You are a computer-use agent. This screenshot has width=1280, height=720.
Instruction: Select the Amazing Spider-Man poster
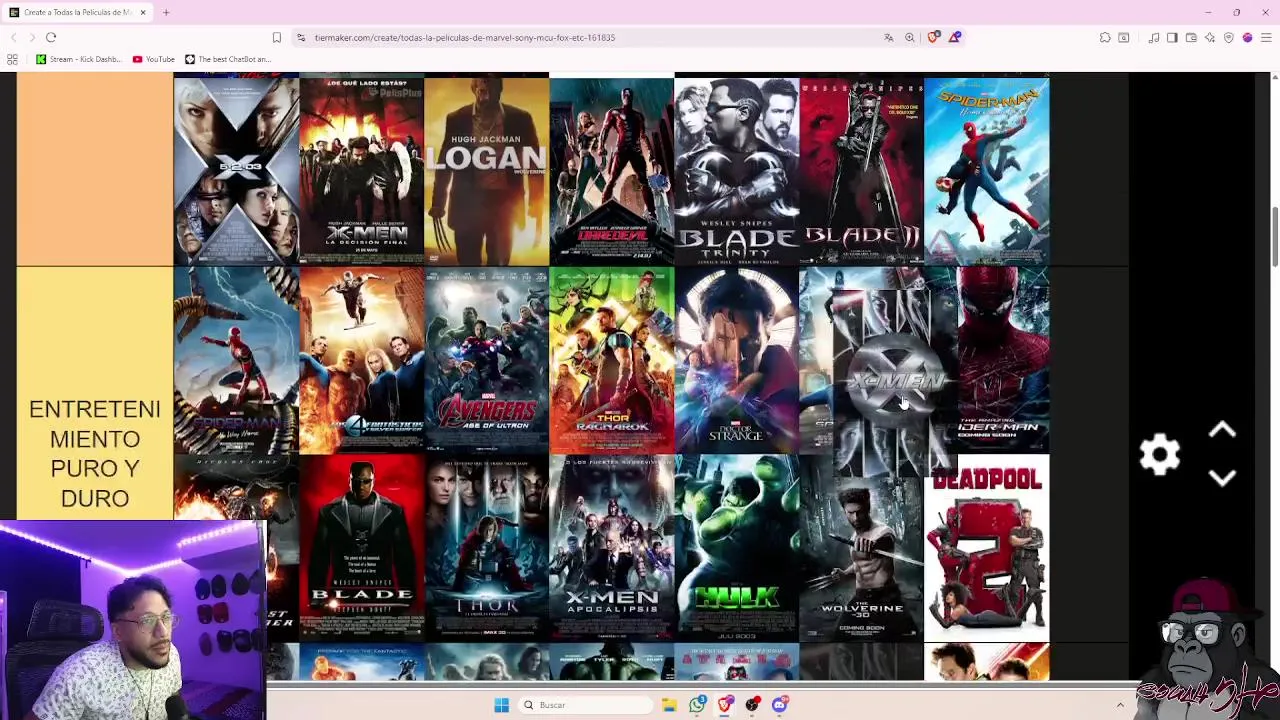coord(1004,359)
